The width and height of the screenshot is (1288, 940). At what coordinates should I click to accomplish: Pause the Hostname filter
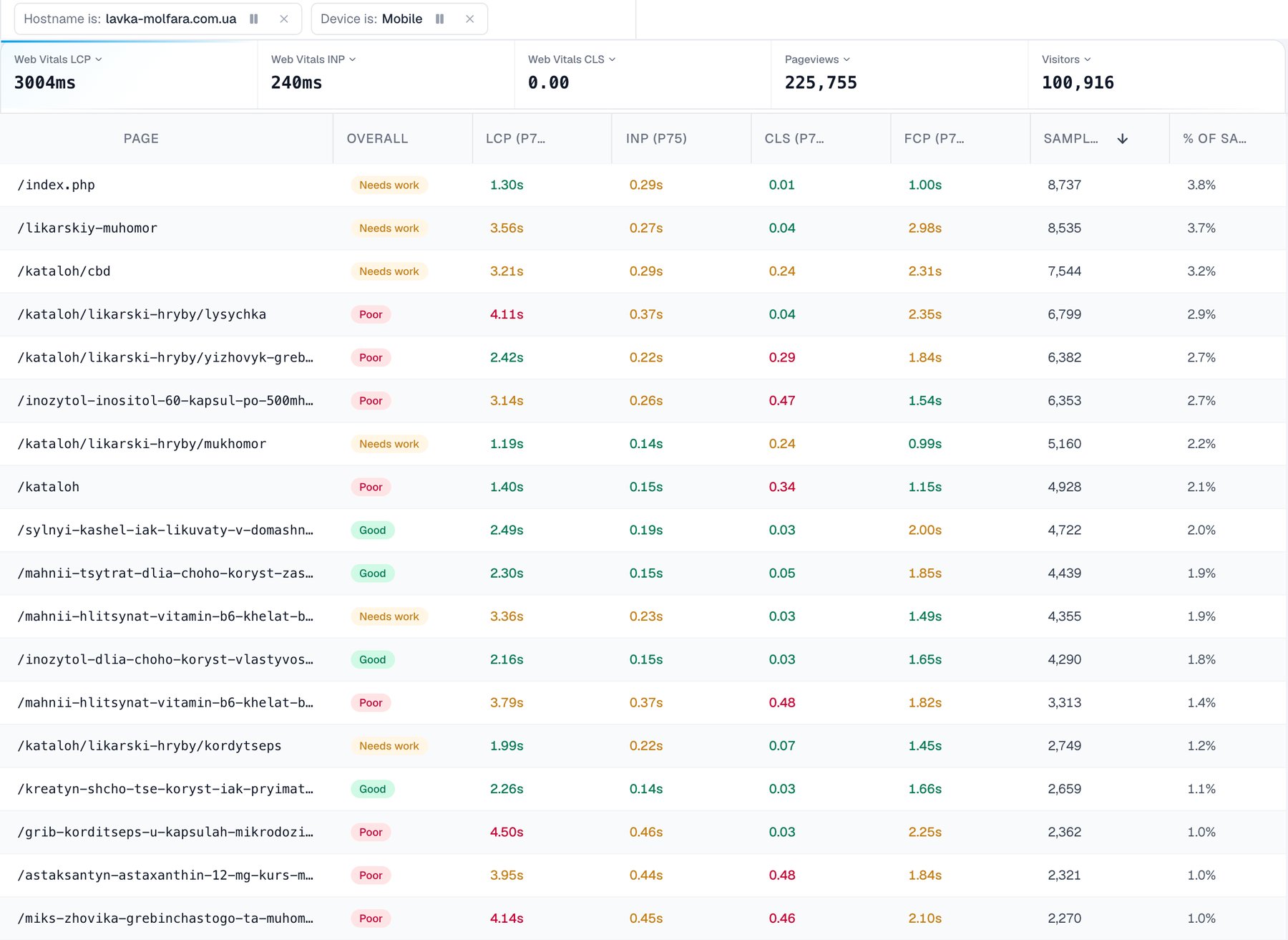pyautogui.click(x=253, y=19)
